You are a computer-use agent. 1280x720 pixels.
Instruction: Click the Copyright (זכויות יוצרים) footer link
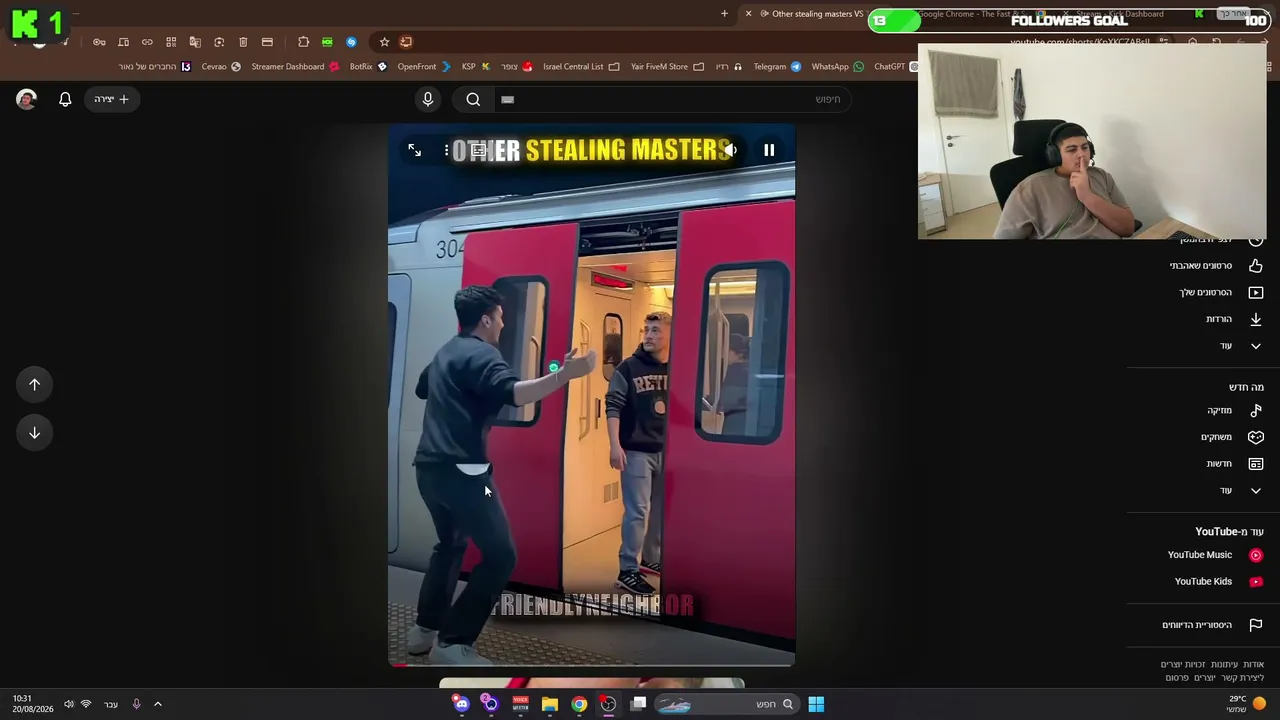1183,664
